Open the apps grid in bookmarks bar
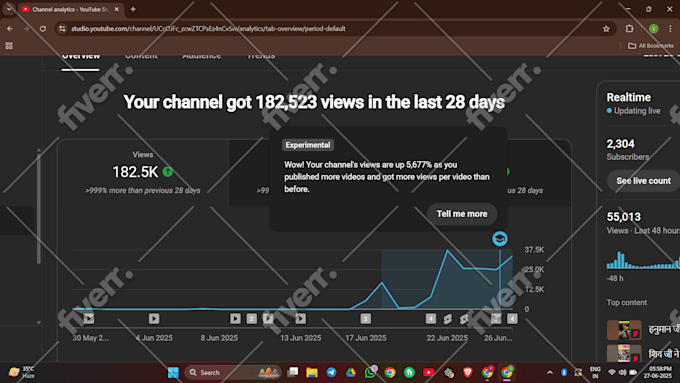The height and width of the screenshot is (383, 680). [x=9, y=46]
